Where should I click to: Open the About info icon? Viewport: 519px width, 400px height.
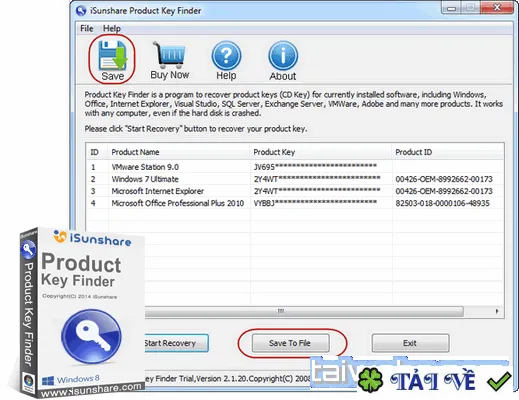tap(283, 56)
